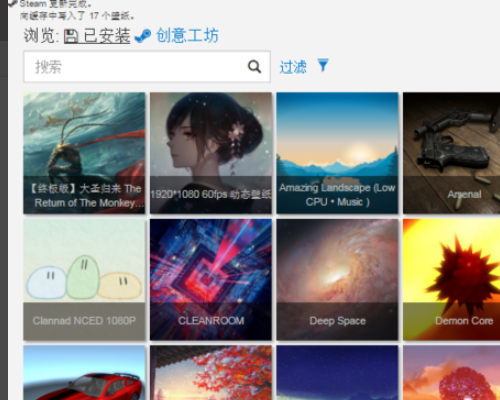Select the Deep Space galaxy wallpaper
This screenshot has width=500, height=400.
tap(337, 280)
